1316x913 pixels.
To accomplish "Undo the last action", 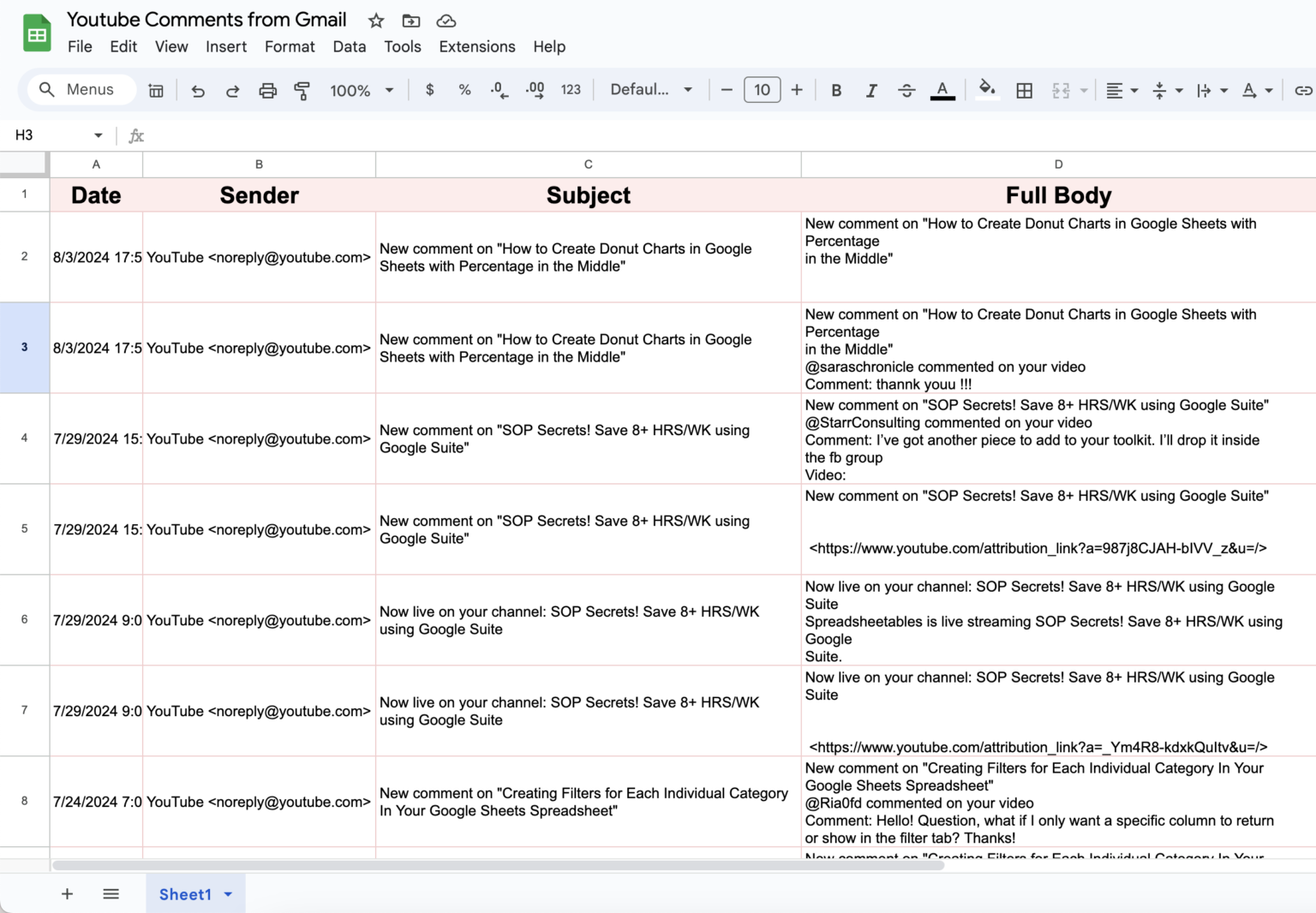I will click(197, 89).
